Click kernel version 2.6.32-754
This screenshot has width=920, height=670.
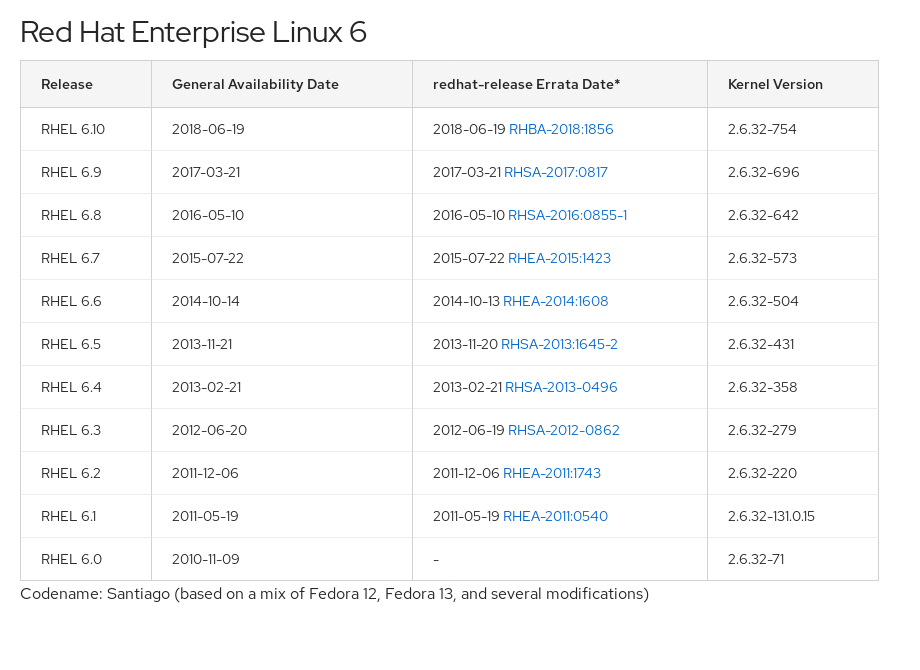tap(762, 129)
